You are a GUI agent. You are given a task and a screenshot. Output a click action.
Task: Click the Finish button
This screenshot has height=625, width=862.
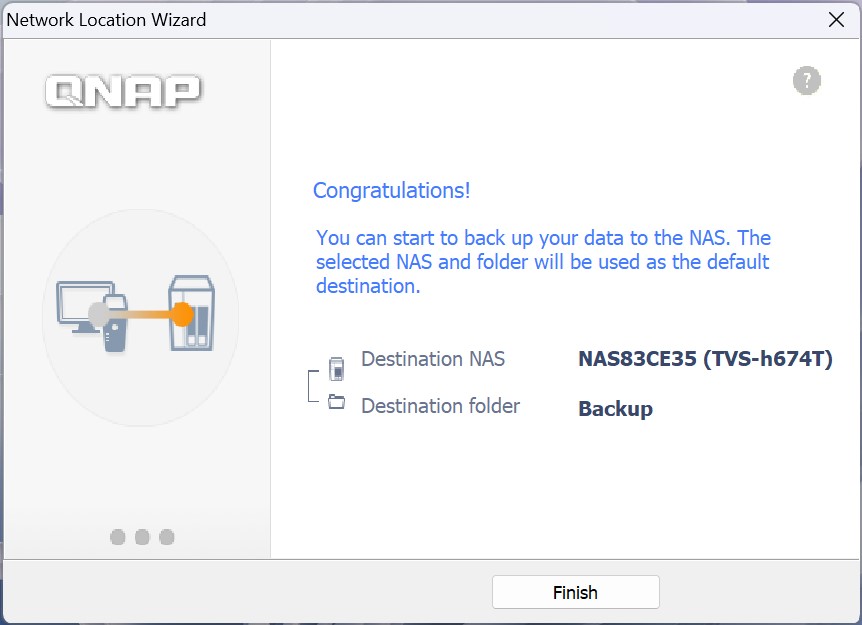tap(575, 592)
